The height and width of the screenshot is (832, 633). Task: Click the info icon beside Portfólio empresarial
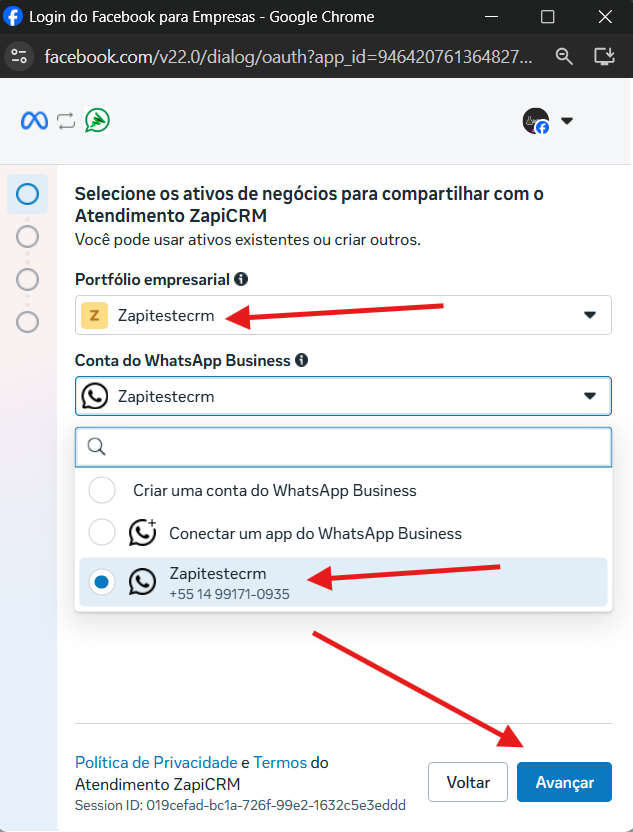point(241,279)
